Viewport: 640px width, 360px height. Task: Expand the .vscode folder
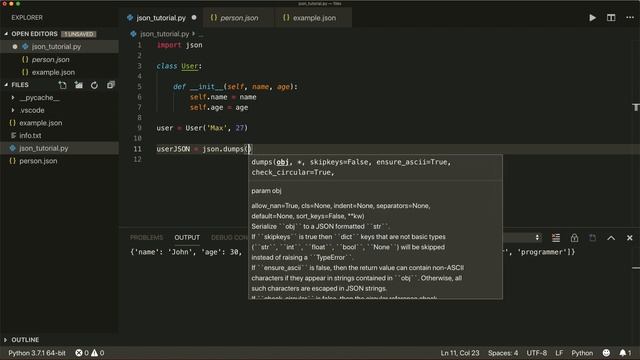pyautogui.click(x=32, y=110)
